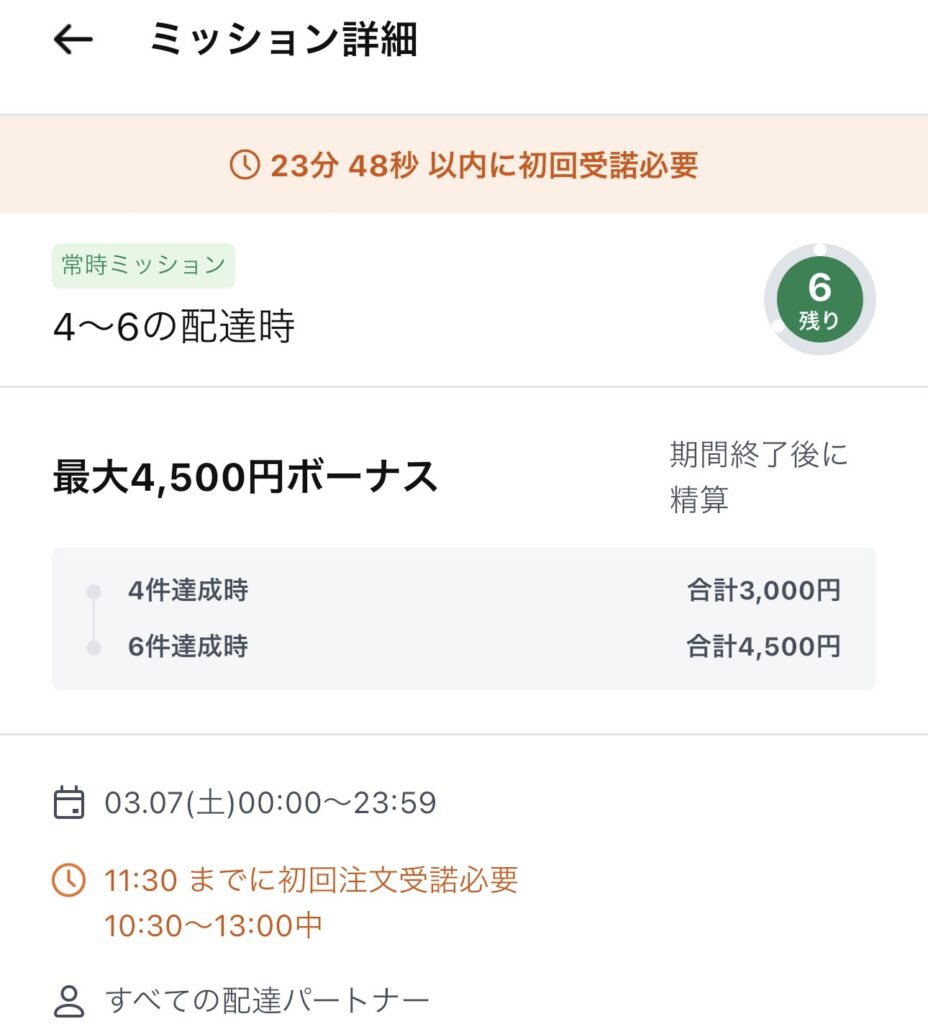Tap the 常時ミッション green tag
Viewport: 928px width, 1024px height.
[x=143, y=265]
